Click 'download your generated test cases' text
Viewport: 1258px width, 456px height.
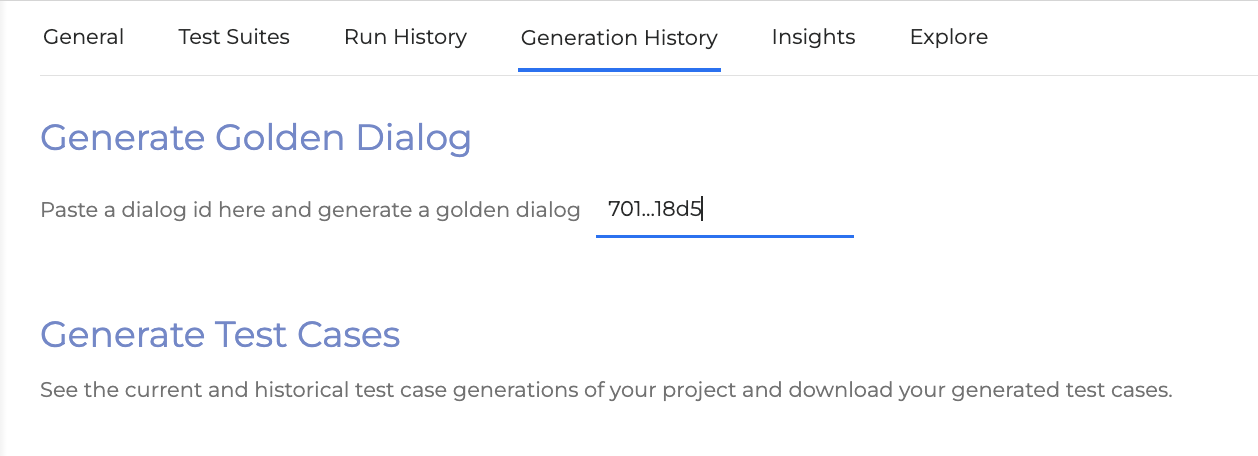979,390
